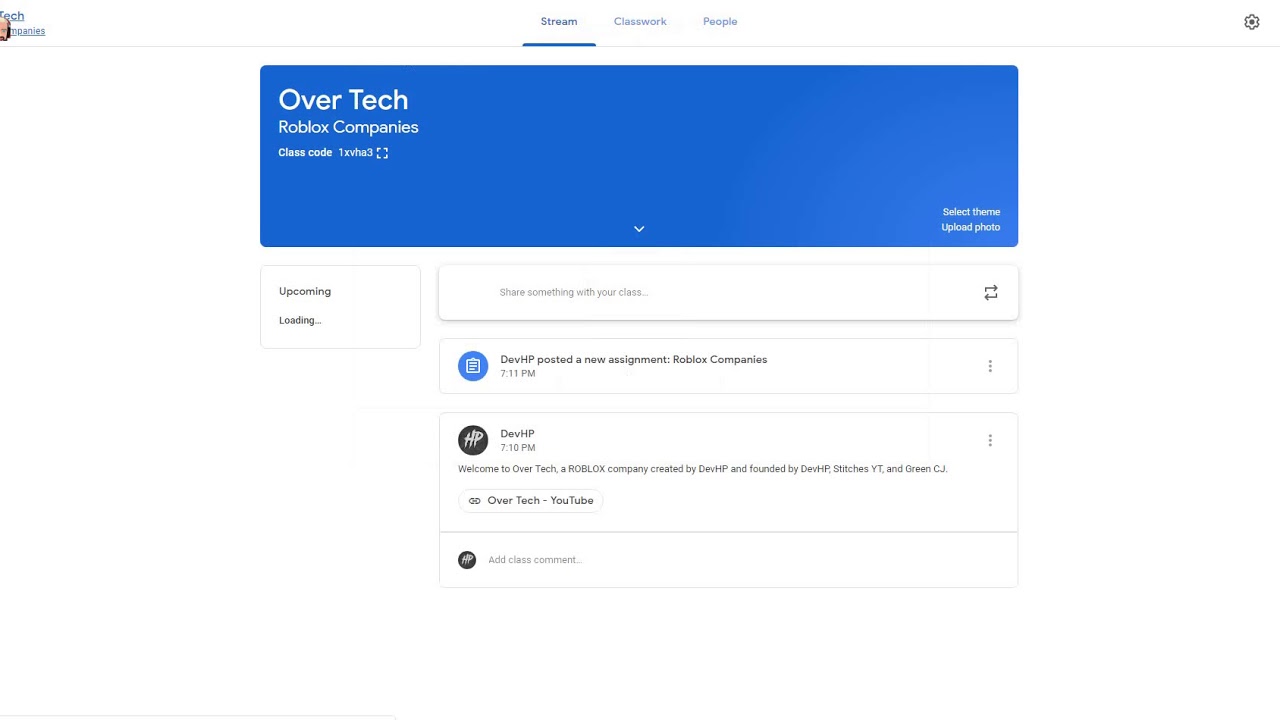Open options menu for DevHP welcome post
The width and height of the screenshot is (1280, 720).
click(990, 441)
